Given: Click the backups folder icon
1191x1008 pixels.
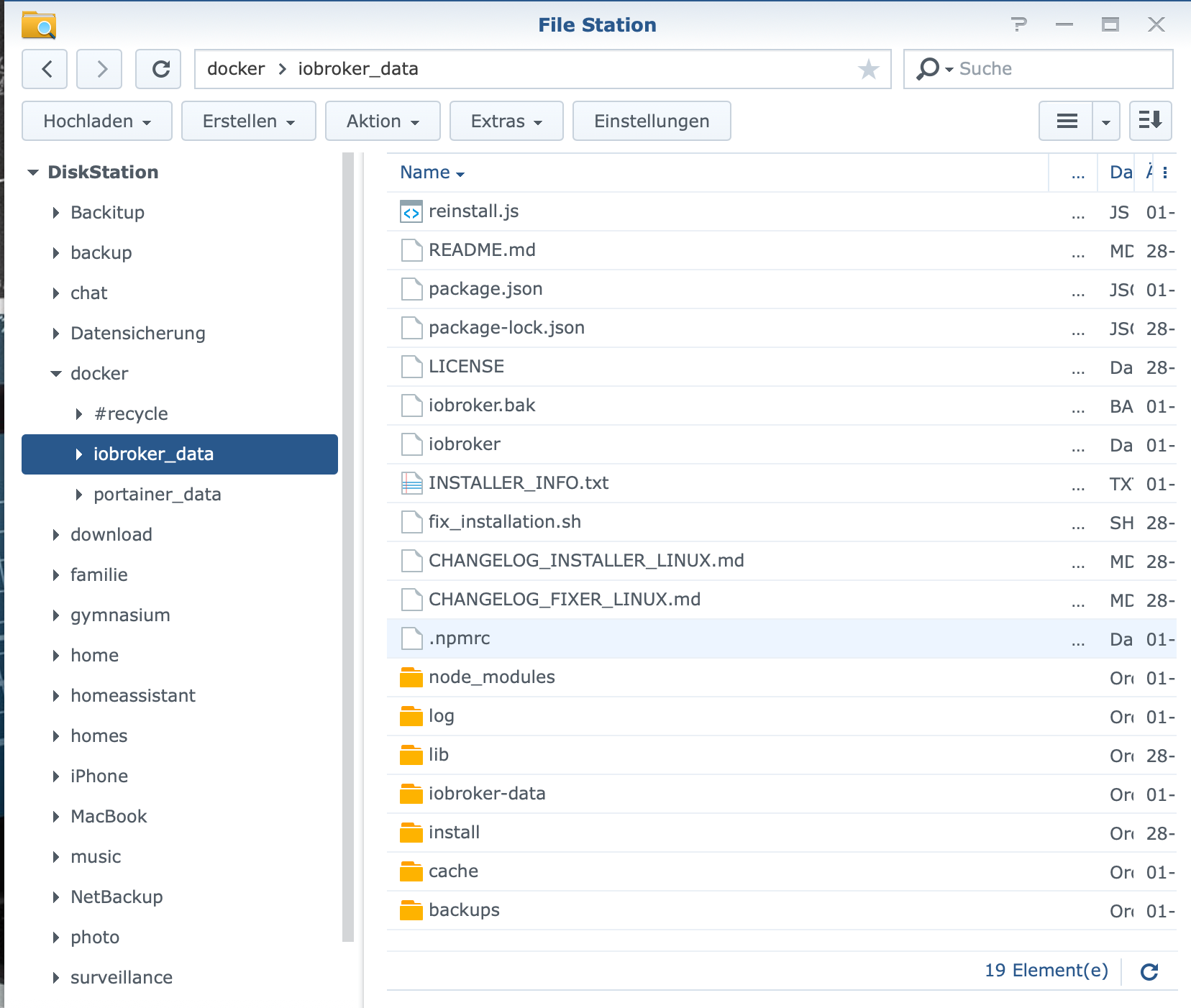Looking at the screenshot, I should [x=411, y=910].
